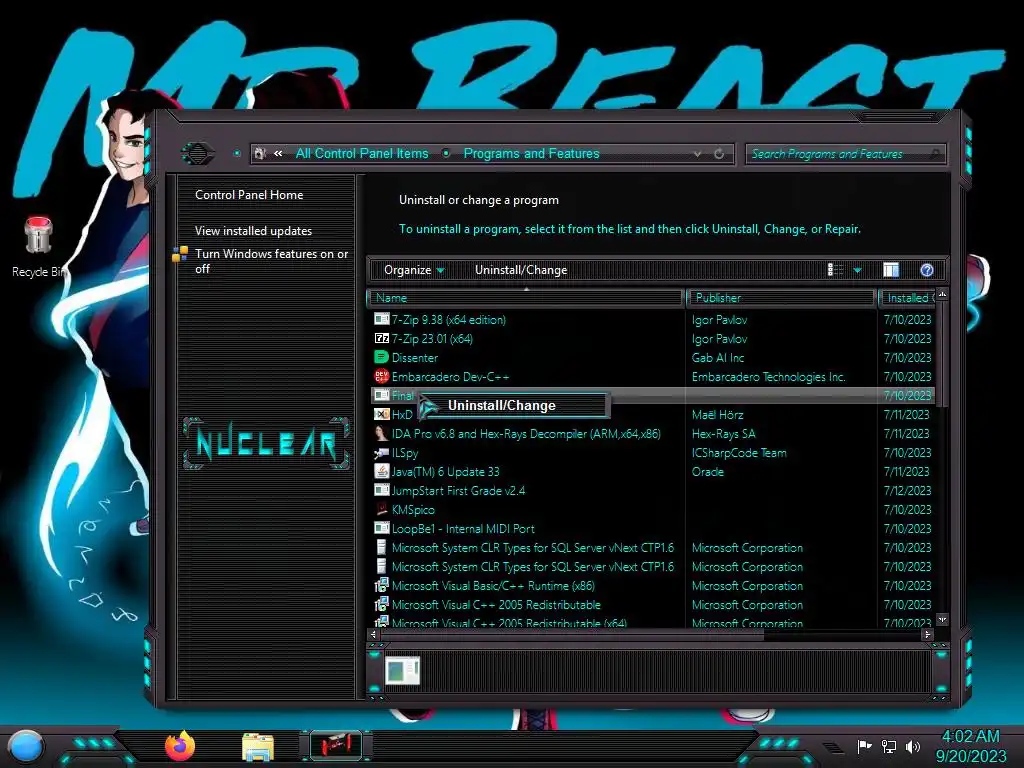The width and height of the screenshot is (1024, 768).
Task: Open View installed updates link
Action: pyautogui.click(x=253, y=231)
